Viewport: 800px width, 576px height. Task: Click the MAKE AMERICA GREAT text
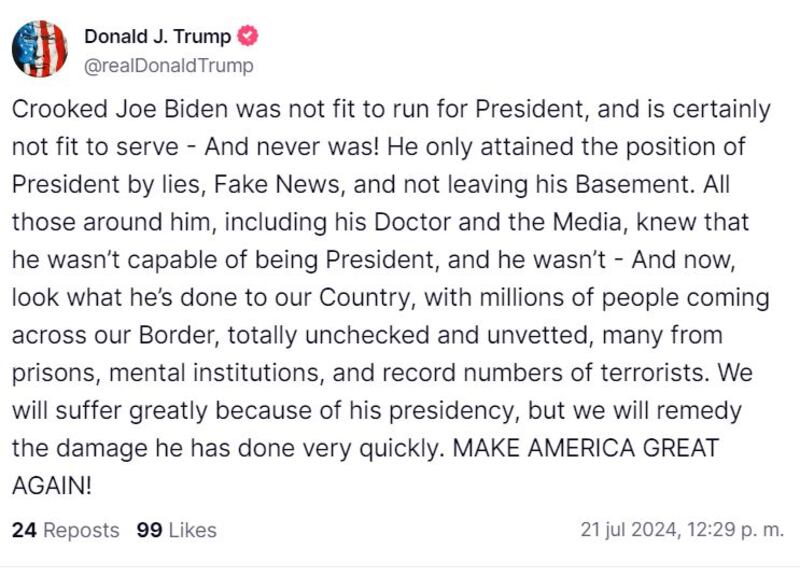coord(585,448)
